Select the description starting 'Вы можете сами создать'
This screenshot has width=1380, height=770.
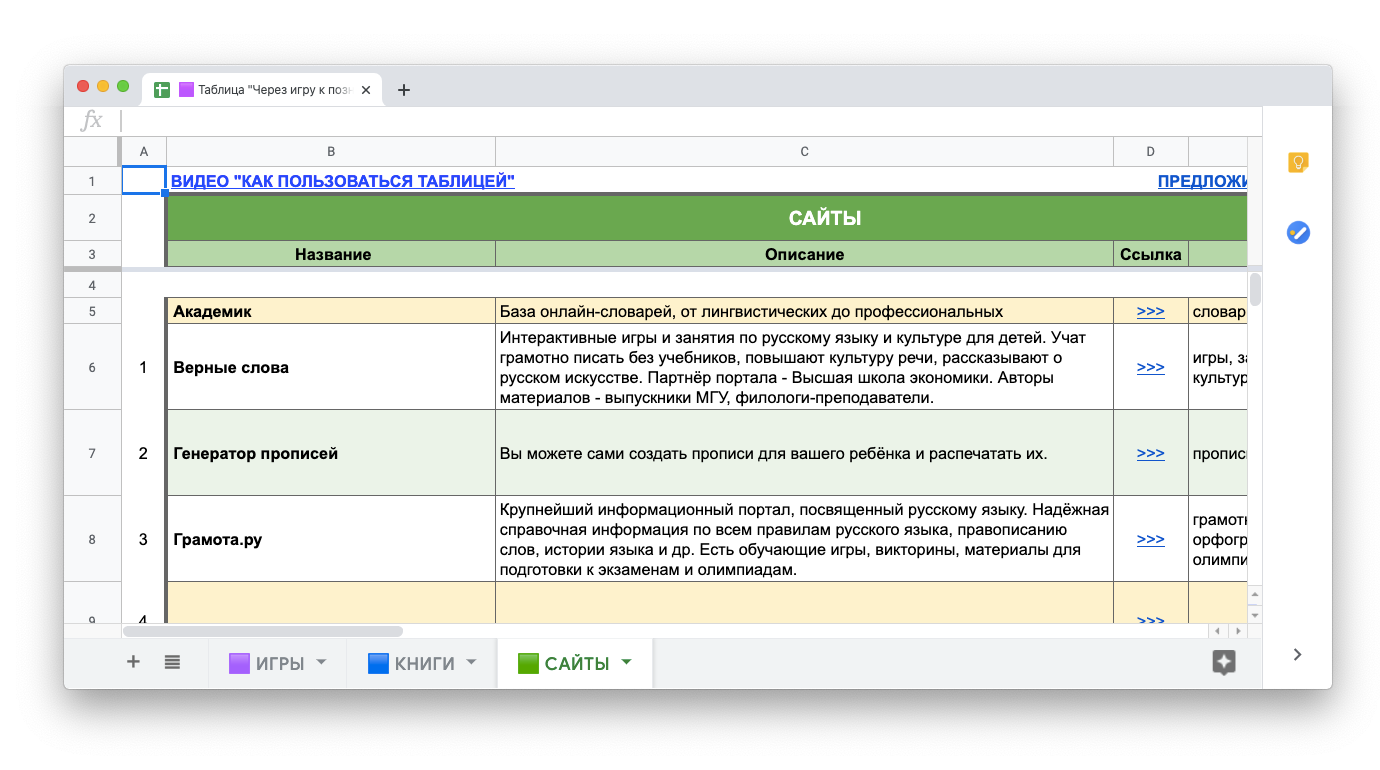pos(805,453)
